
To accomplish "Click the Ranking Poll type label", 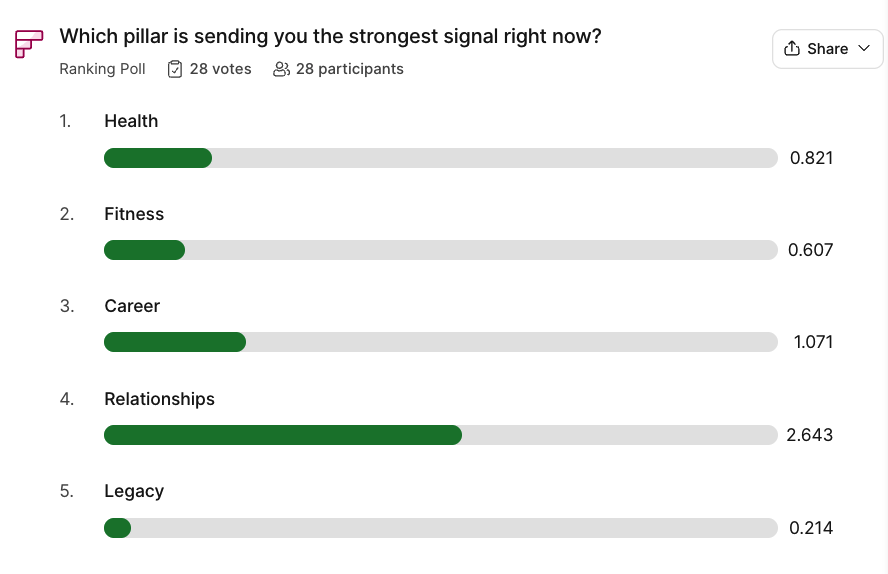I will pyautogui.click(x=102, y=69).
